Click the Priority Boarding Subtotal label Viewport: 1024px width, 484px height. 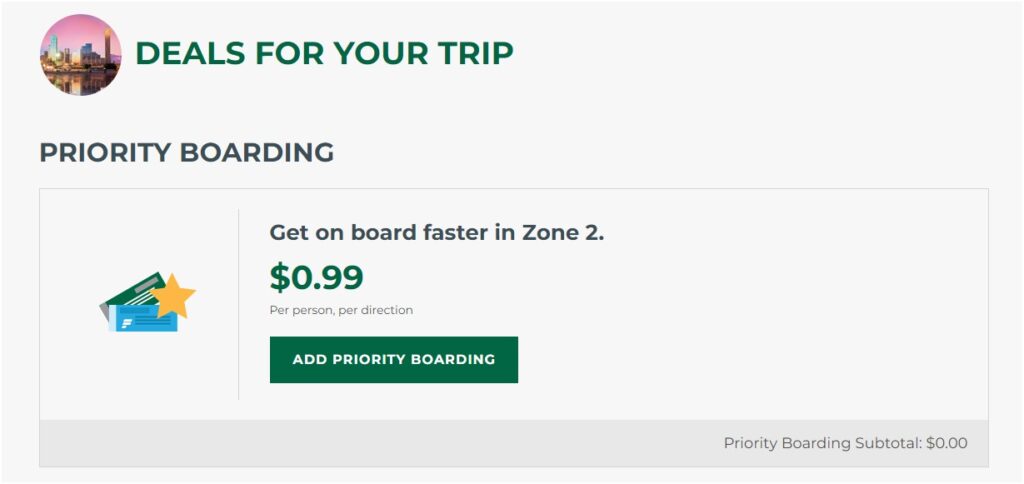(x=823, y=444)
